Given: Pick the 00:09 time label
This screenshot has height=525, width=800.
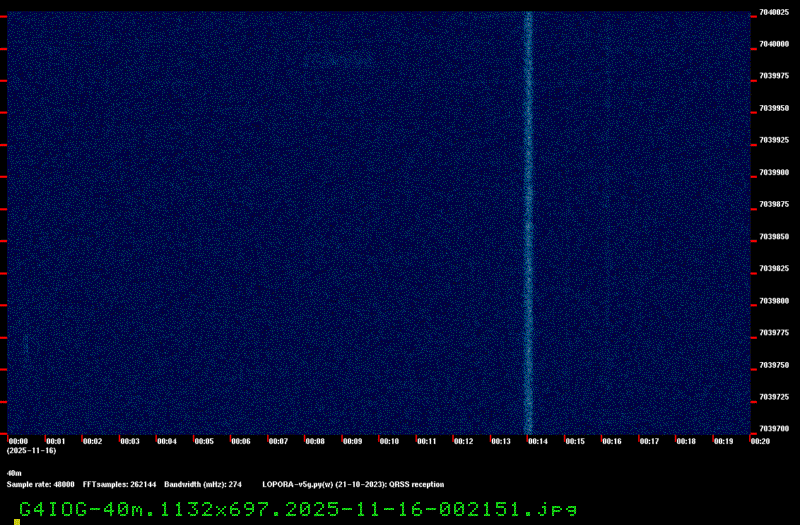Looking at the screenshot, I should pyautogui.click(x=352, y=441).
